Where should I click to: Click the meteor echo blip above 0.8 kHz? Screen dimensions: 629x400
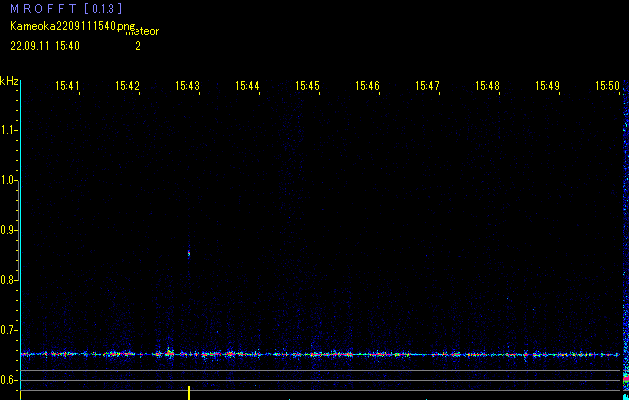click(189, 254)
